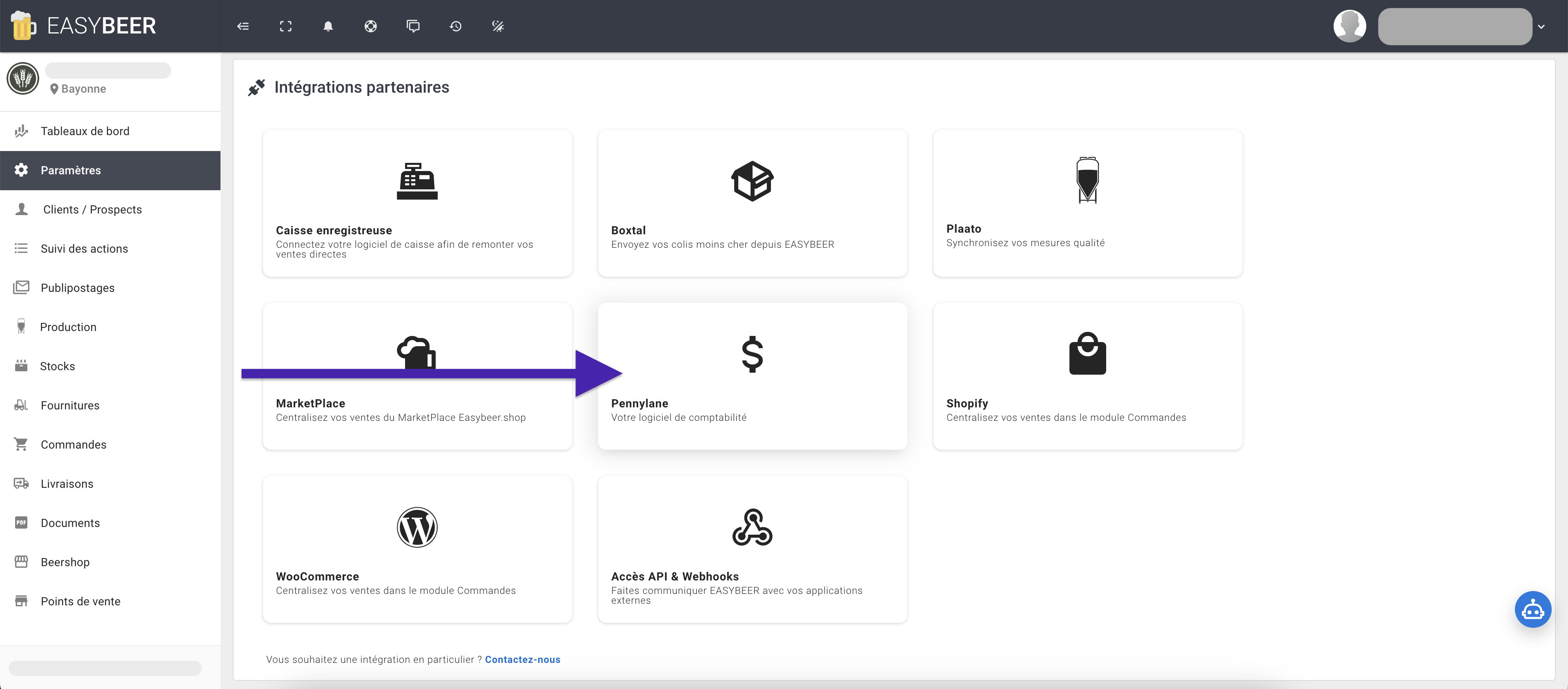The width and height of the screenshot is (1568, 689).
Task: Click the Intégrations partenaires plug icon
Action: [256, 88]
